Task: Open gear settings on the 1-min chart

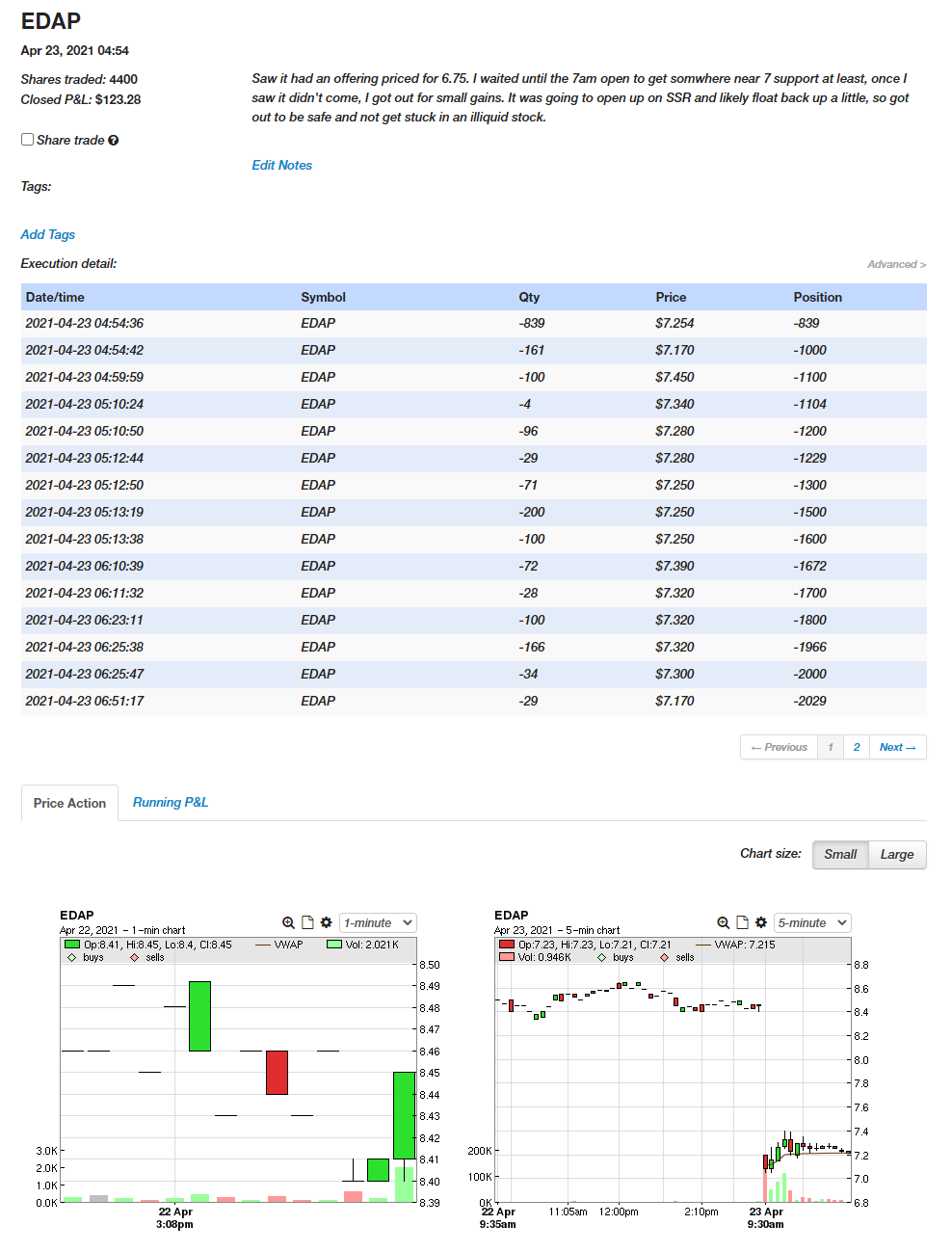Action: point(327,922)
